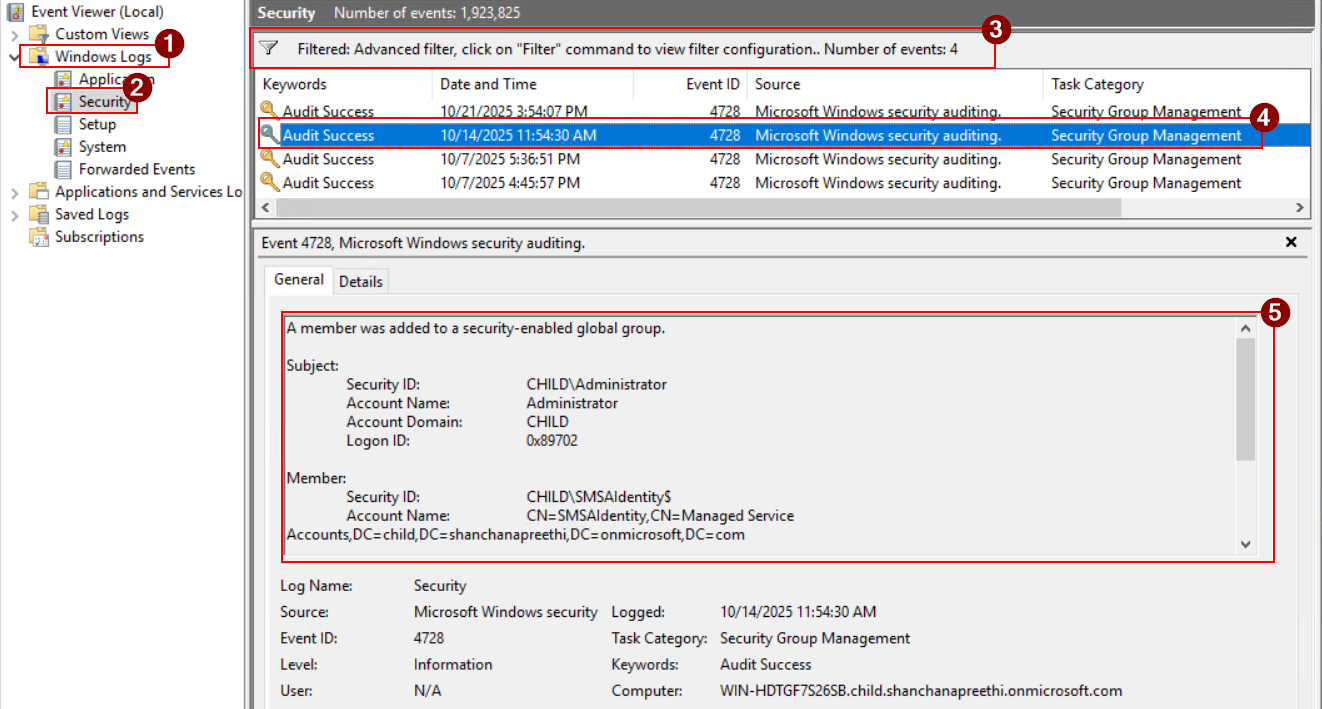Click the filter funnel icon

coord(267,46)
